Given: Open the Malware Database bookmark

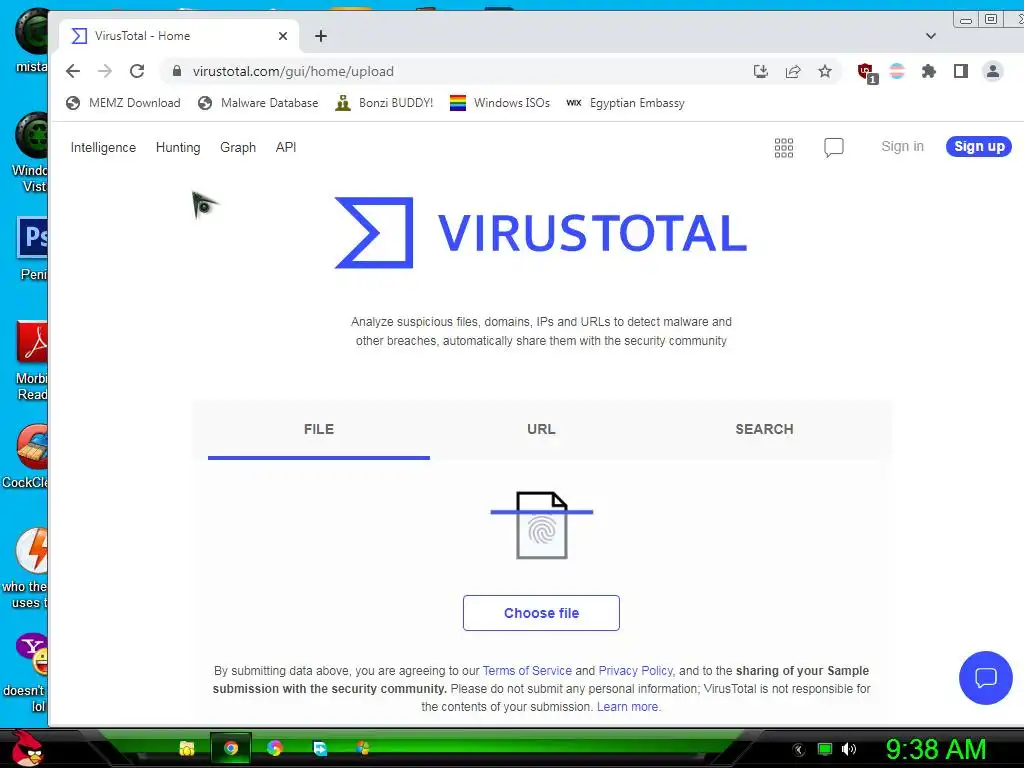Looking at the screenshot, I should 258,103.
